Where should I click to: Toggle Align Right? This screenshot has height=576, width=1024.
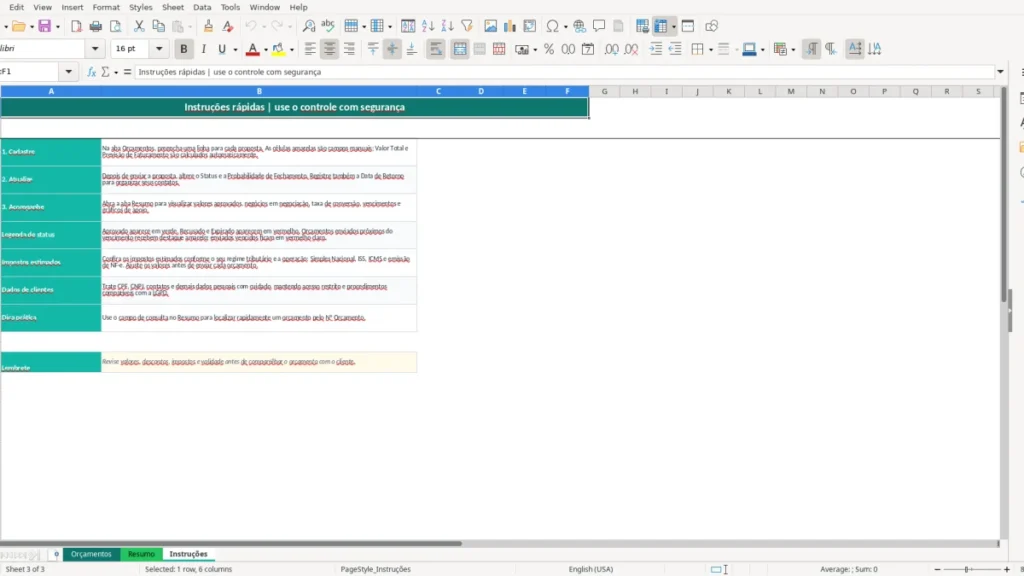pyautogui.click(x=349, y=49)
